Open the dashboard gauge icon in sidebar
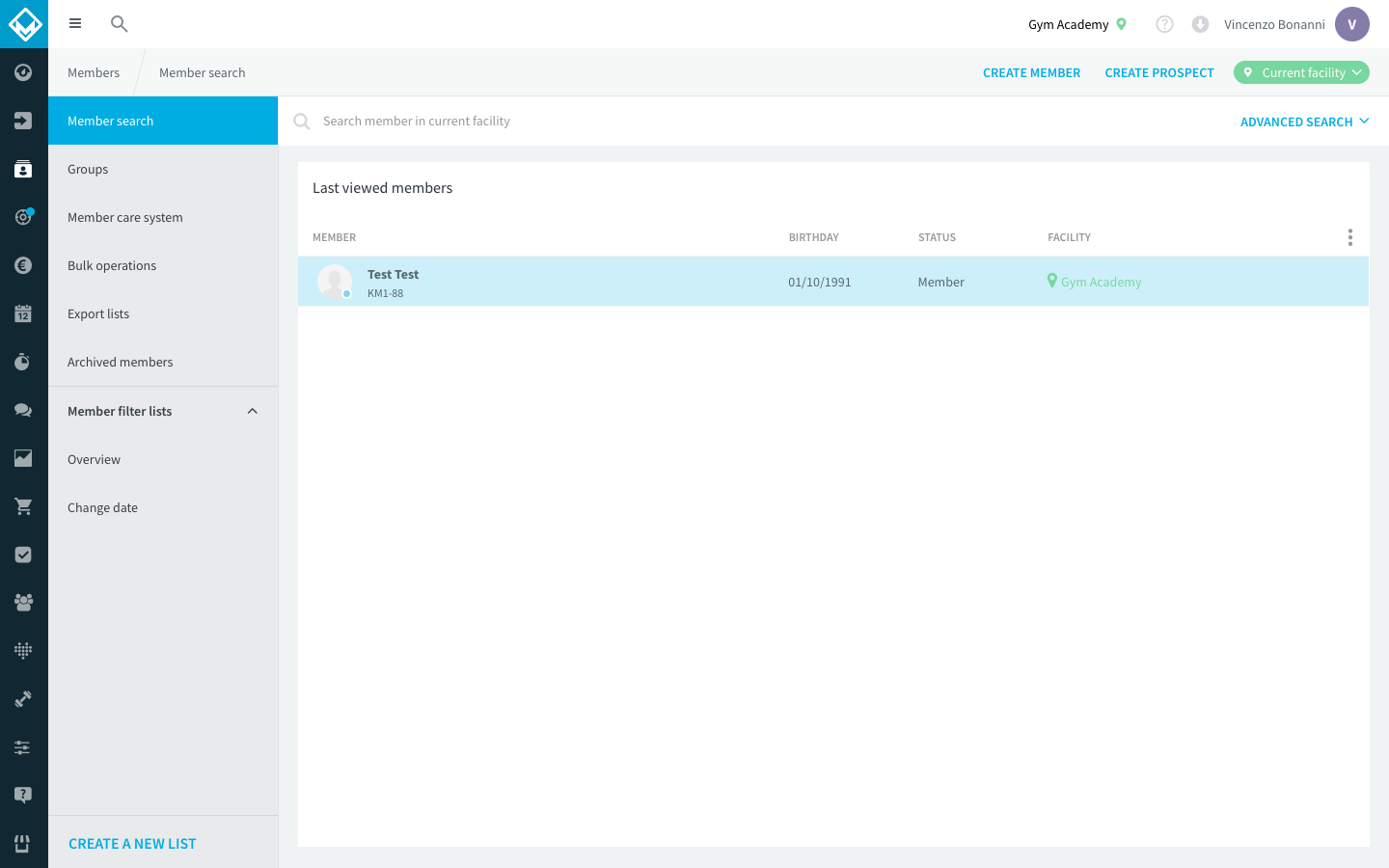1389x868 pixels. [x=23, y=72]
